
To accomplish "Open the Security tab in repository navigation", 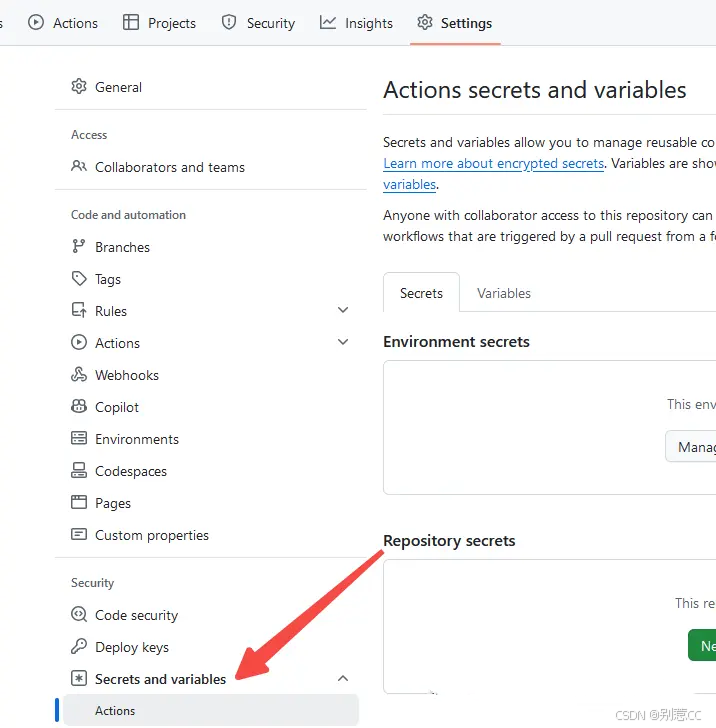I will pyautogui.click(x=258, y=23).
